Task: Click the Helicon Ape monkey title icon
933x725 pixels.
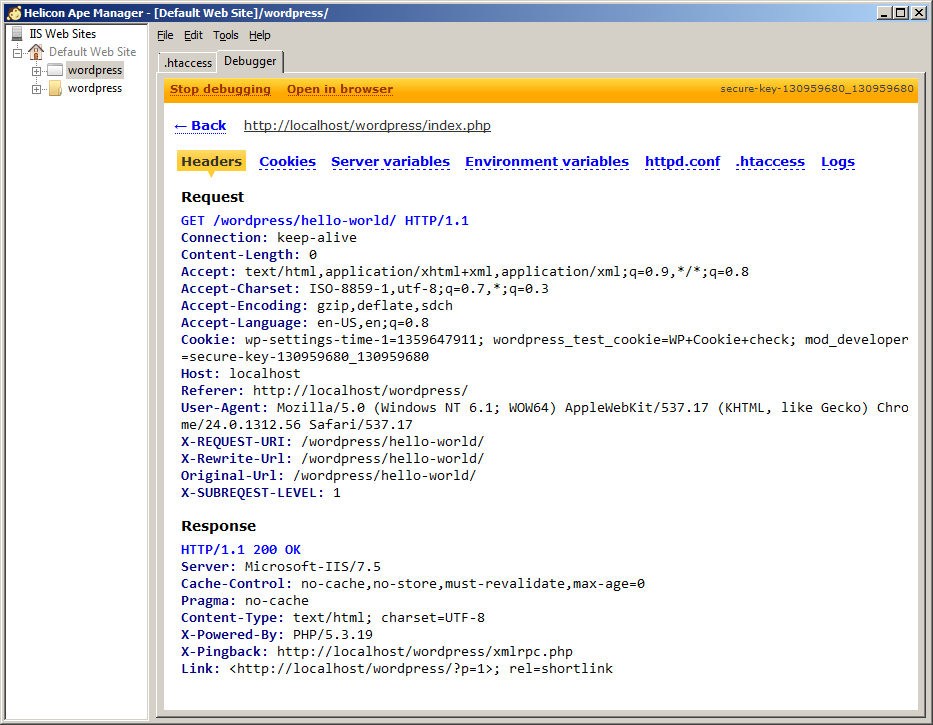Action: pos(13,13)
